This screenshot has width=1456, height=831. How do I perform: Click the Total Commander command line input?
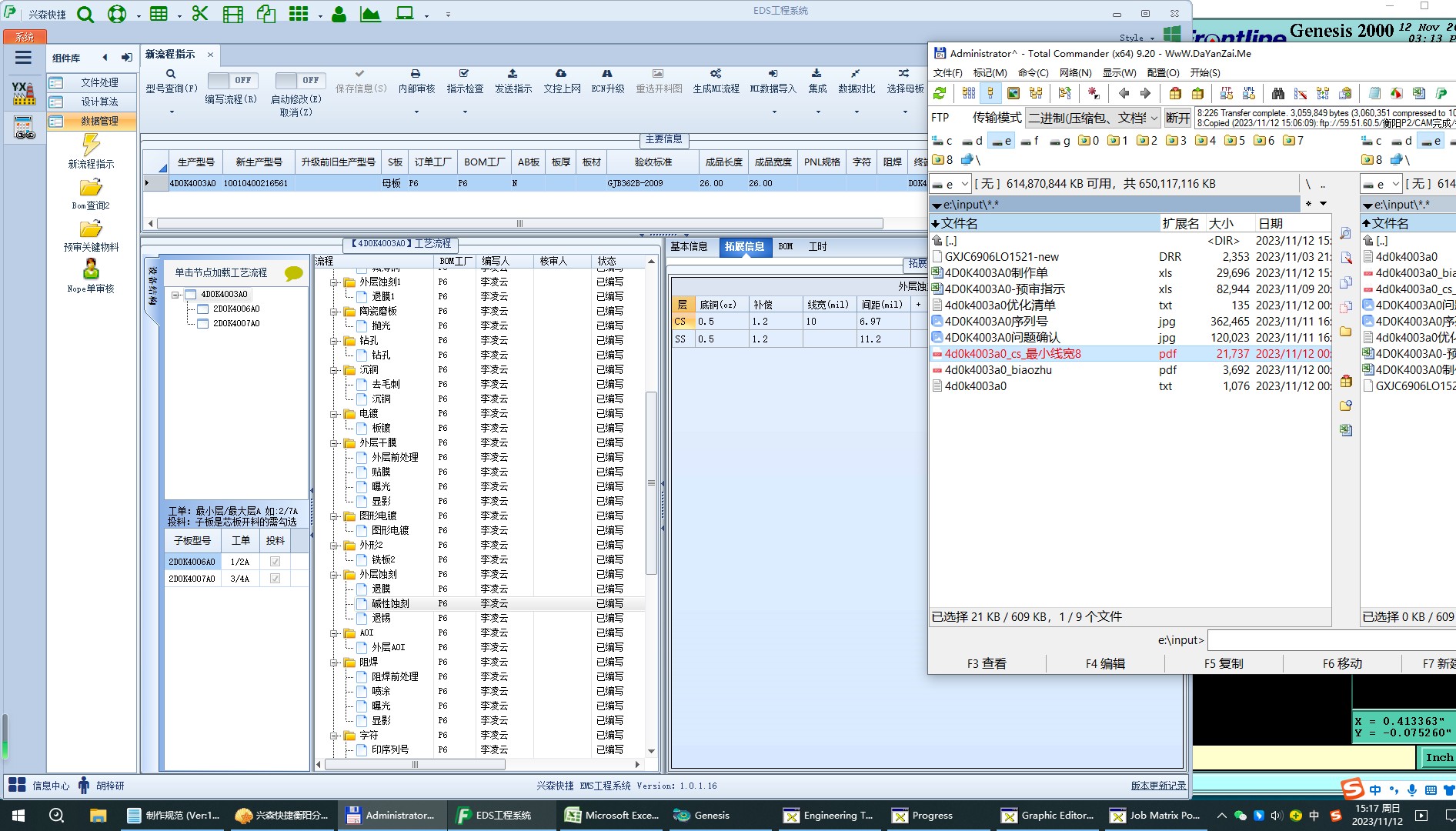[x=1331, y=640]
